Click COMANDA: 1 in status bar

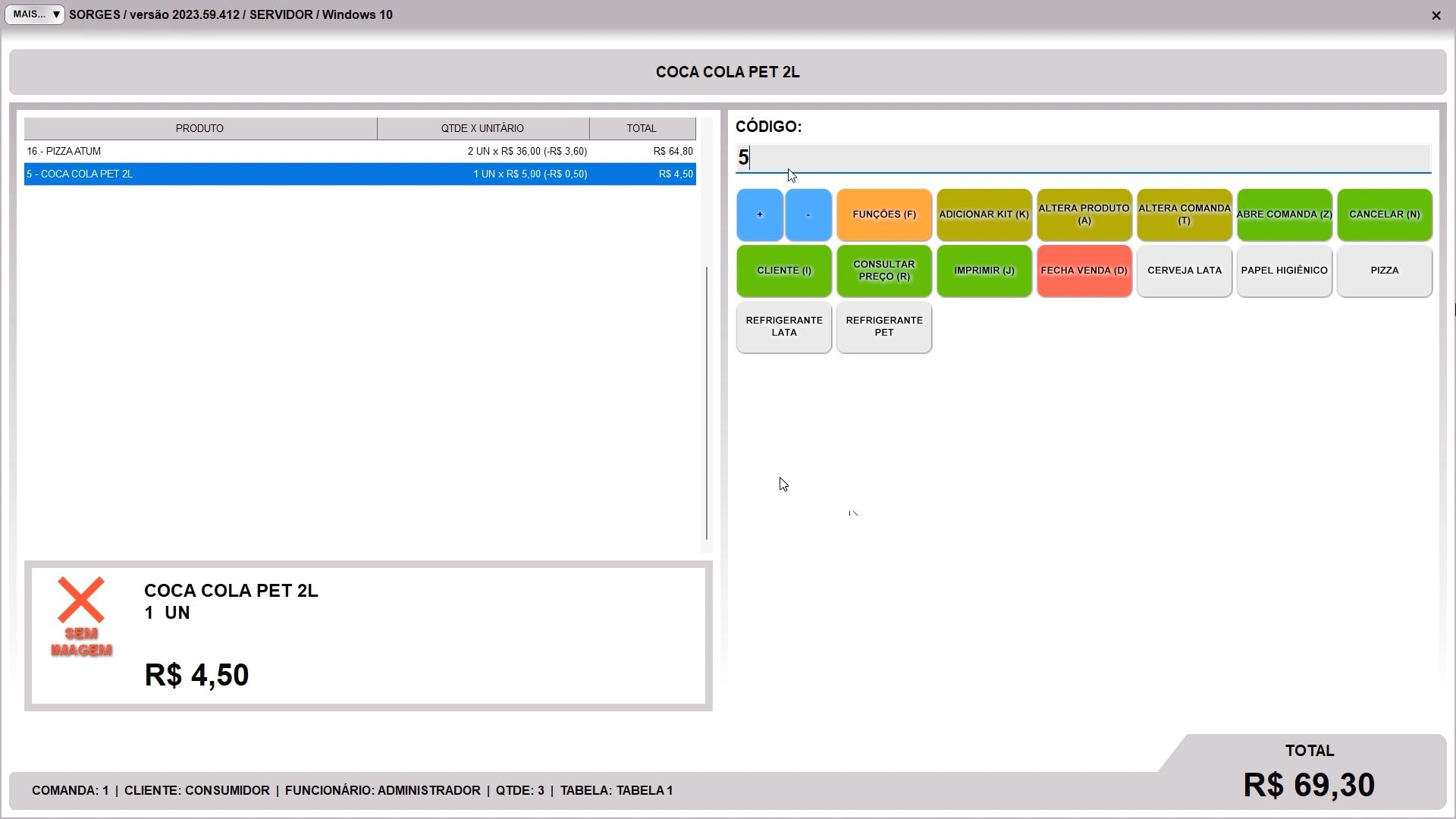click(x=70, y=790)
